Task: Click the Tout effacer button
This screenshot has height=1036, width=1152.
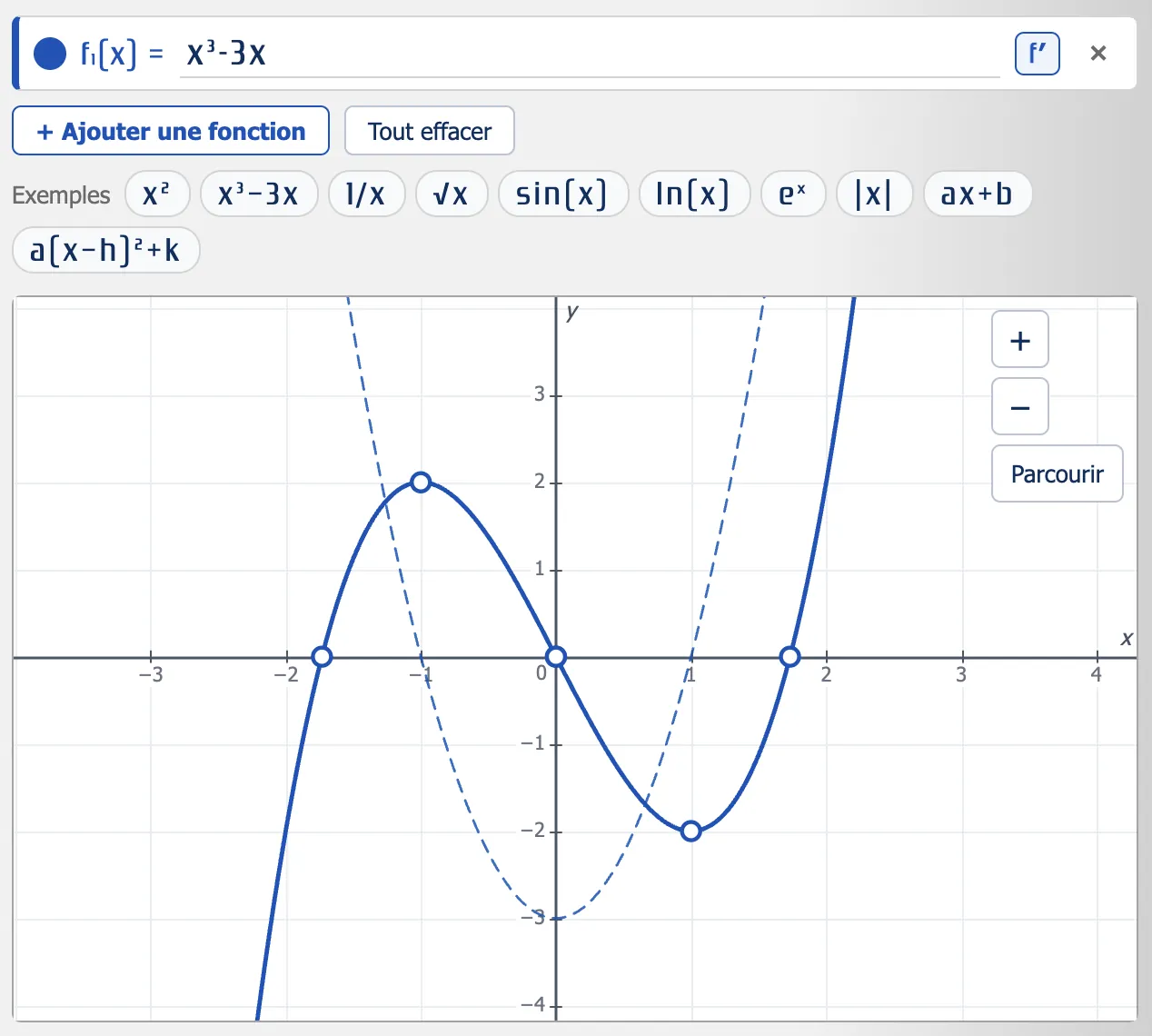Action: point(430,131)
